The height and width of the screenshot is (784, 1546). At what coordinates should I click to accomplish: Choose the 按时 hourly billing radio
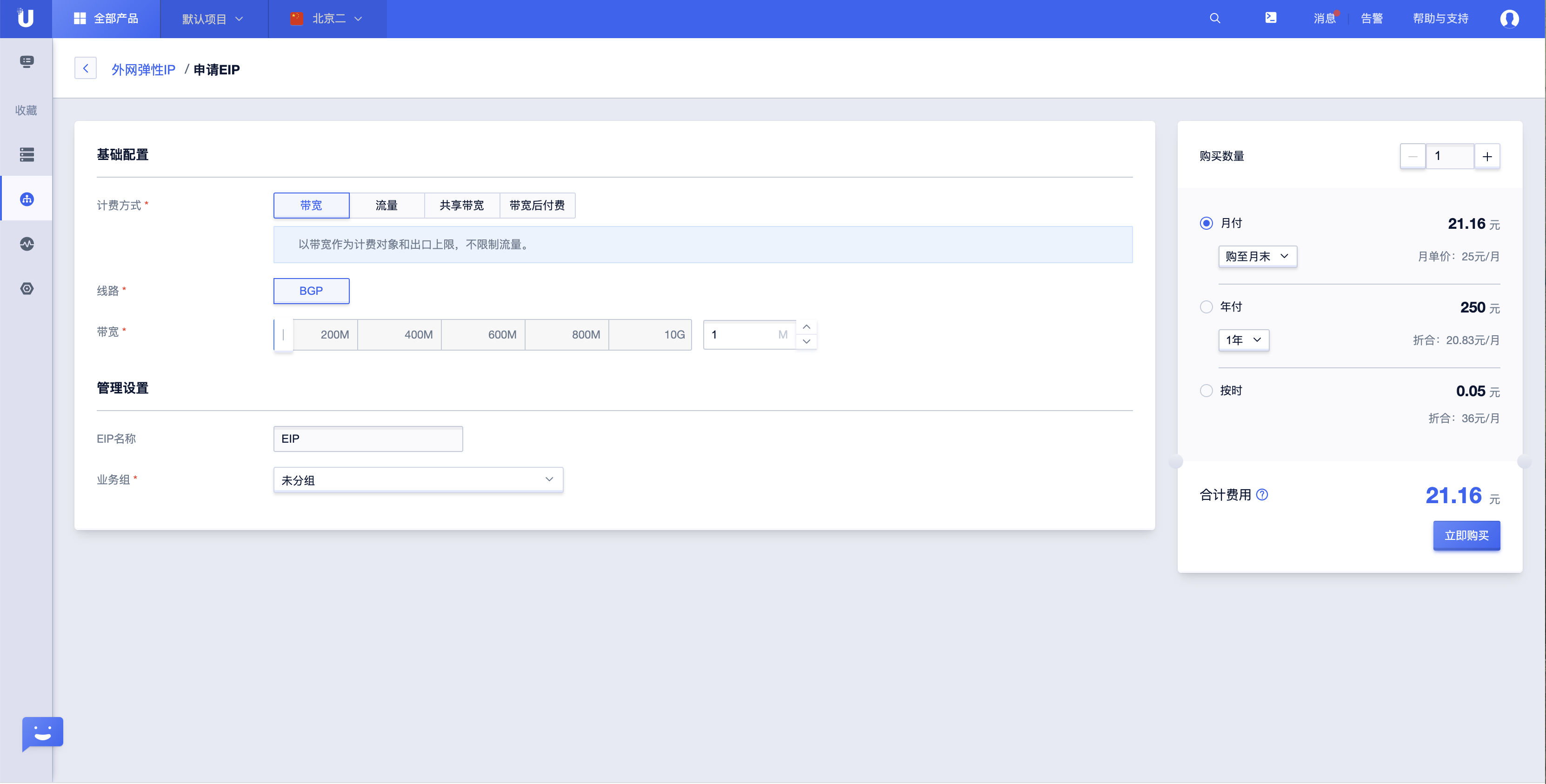[1206, 391]
